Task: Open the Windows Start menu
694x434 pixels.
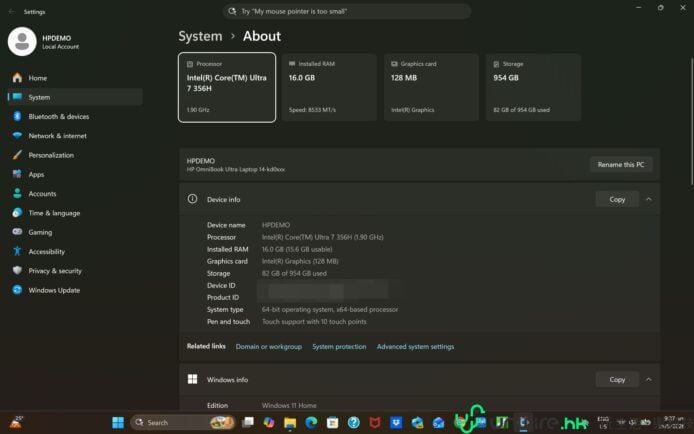Action: click(118, 422)
